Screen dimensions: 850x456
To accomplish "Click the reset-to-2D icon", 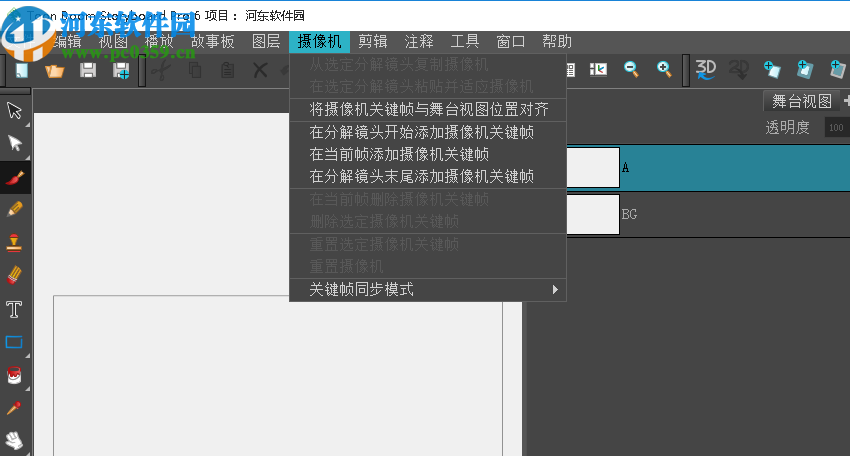I will (x=739, y=69).
